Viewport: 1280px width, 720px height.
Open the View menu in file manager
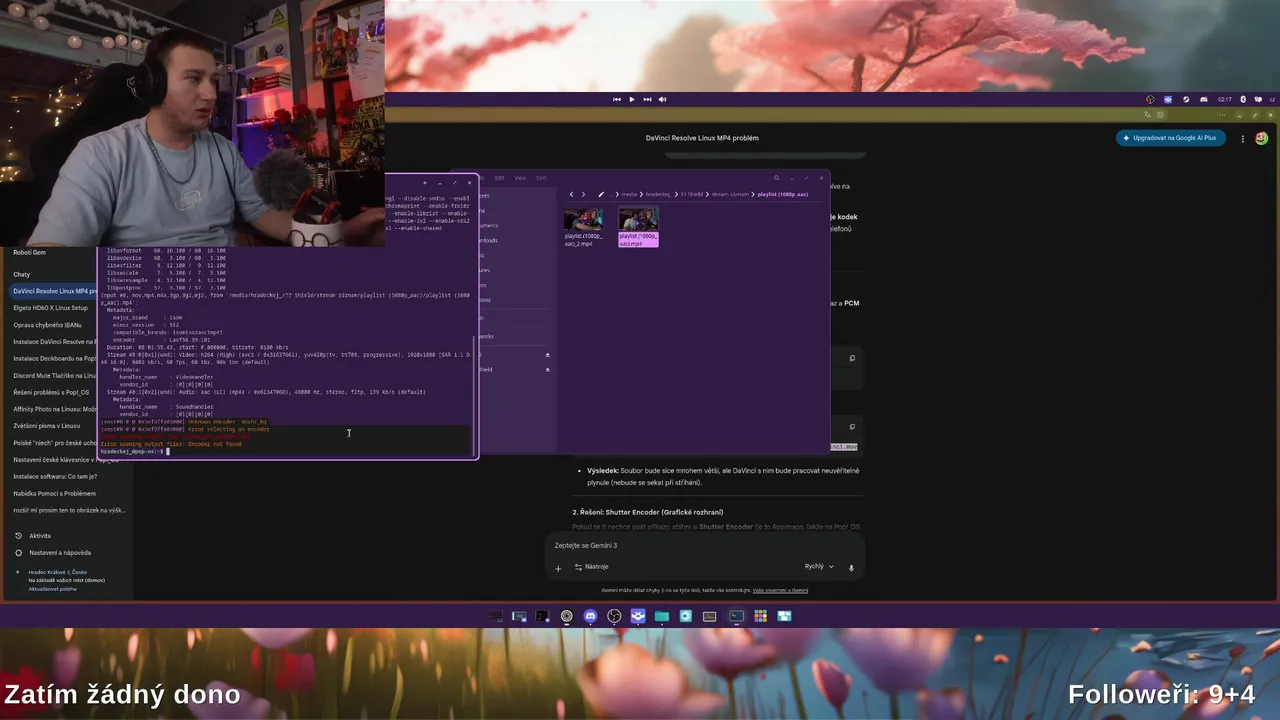click(x=520, y=178)
